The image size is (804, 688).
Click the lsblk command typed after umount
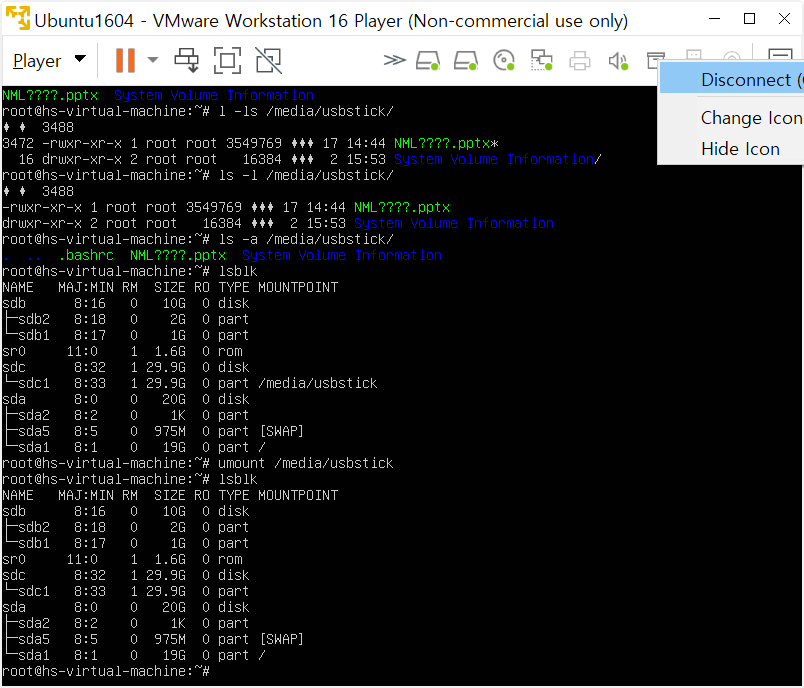pos(238,479)
